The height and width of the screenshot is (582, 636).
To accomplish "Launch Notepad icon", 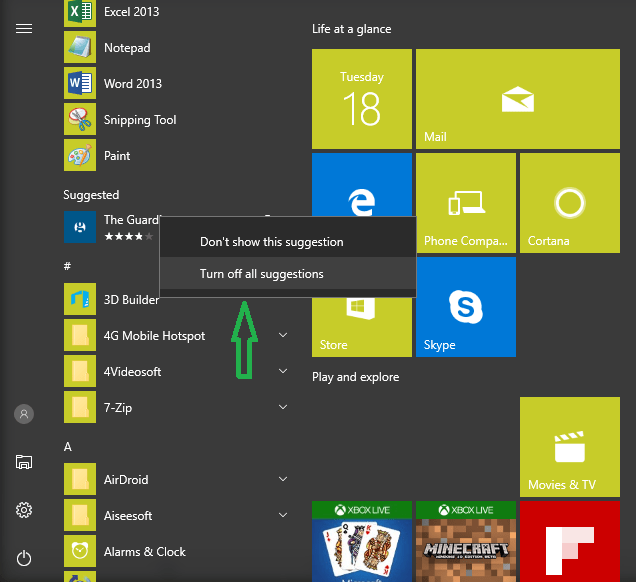I will point(80,47).
